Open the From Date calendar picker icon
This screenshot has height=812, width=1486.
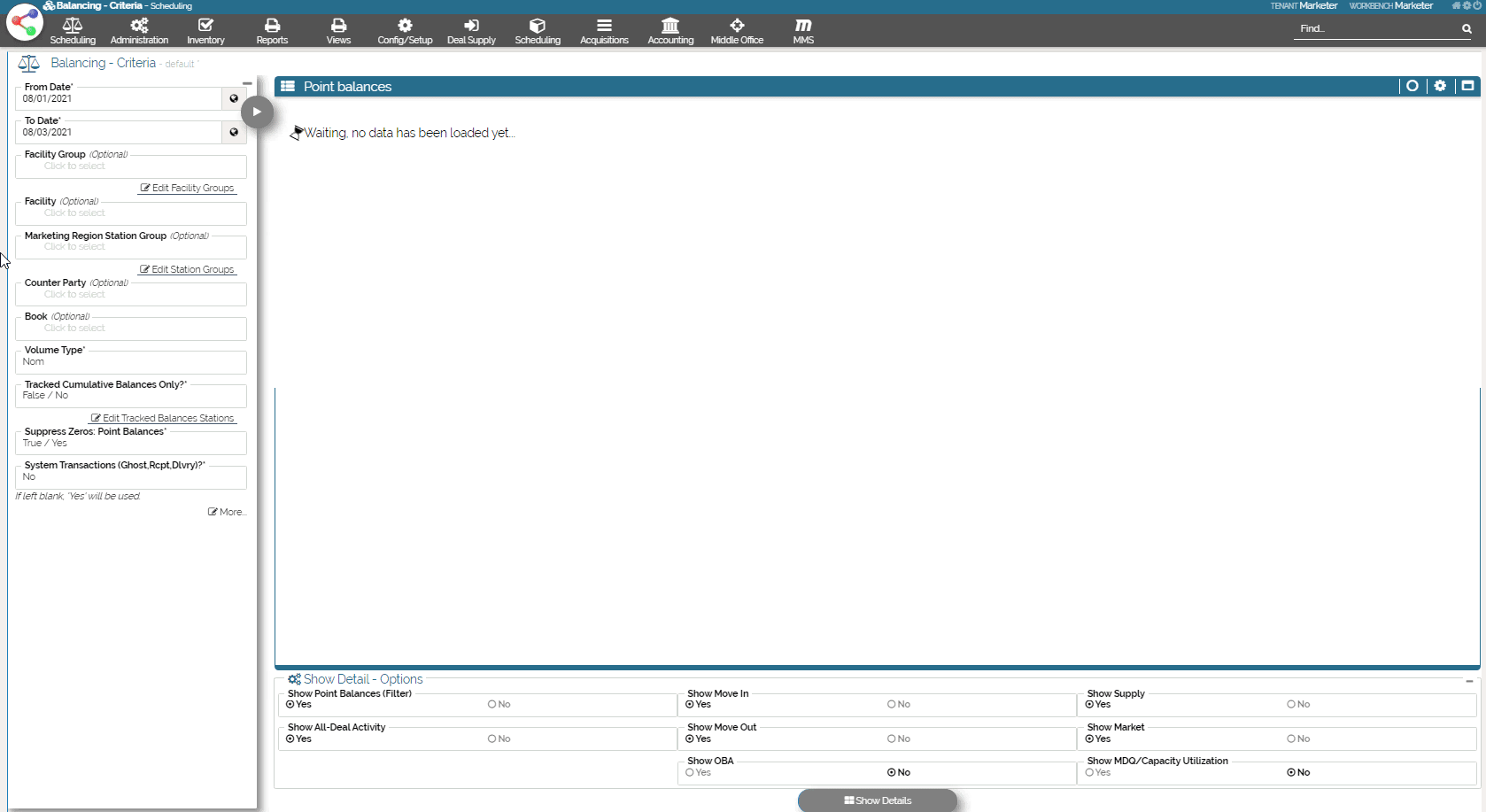[234, 98]
